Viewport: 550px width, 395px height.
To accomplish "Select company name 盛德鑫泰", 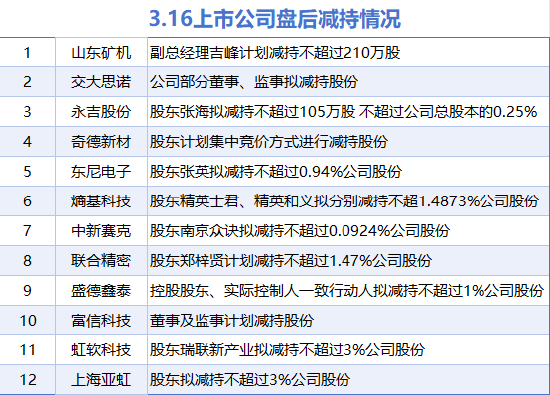I will pos(101,290).
